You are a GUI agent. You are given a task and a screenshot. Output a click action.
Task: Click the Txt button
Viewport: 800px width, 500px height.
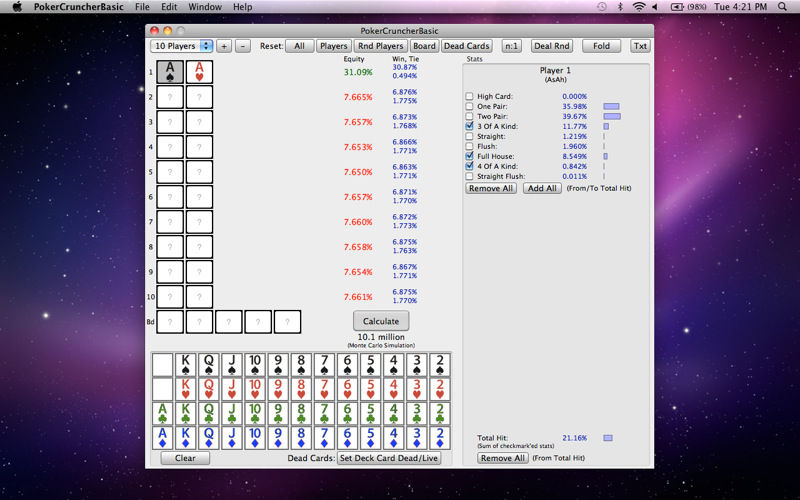[x=640, y=46]
